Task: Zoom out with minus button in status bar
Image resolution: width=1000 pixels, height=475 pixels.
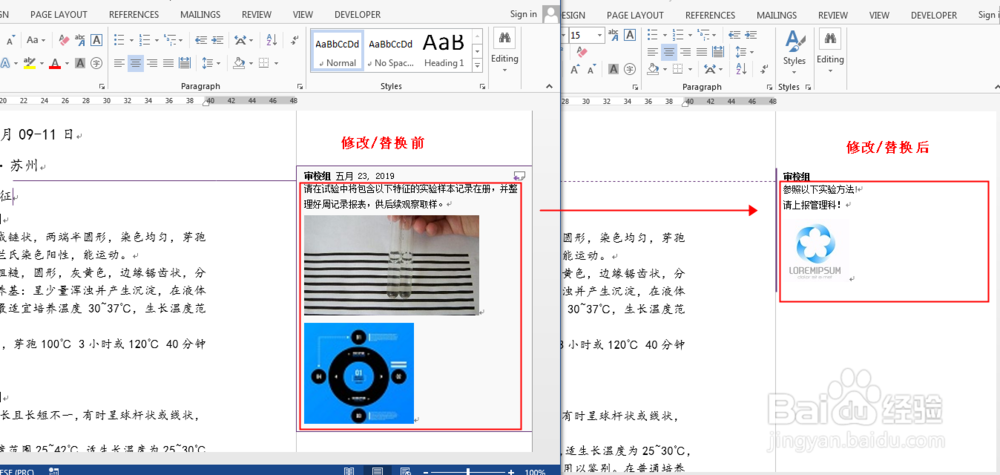Action: click(427, 472)
